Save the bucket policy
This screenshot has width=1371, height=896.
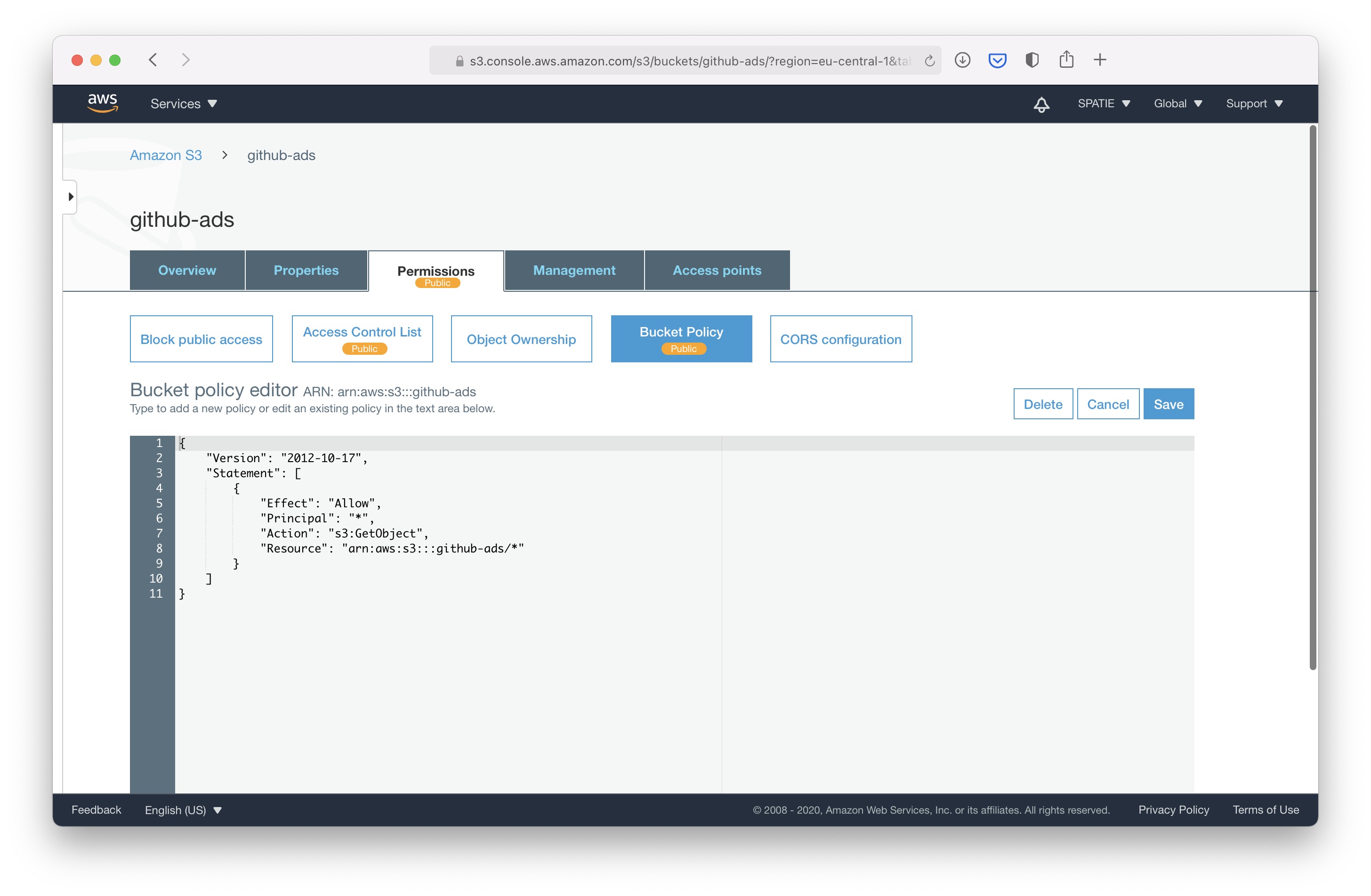coord(1168,404)
